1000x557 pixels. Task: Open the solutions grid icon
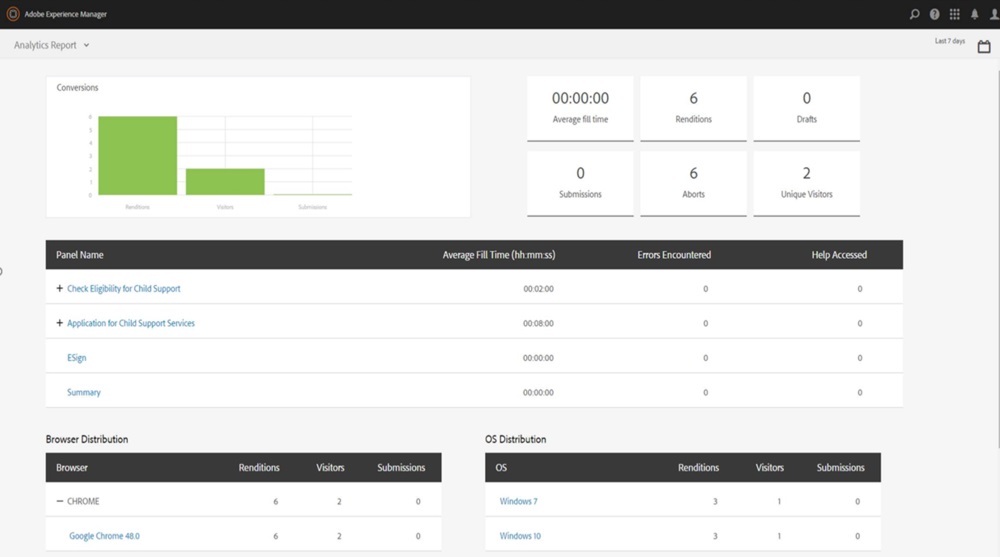[x=954, y=14]
